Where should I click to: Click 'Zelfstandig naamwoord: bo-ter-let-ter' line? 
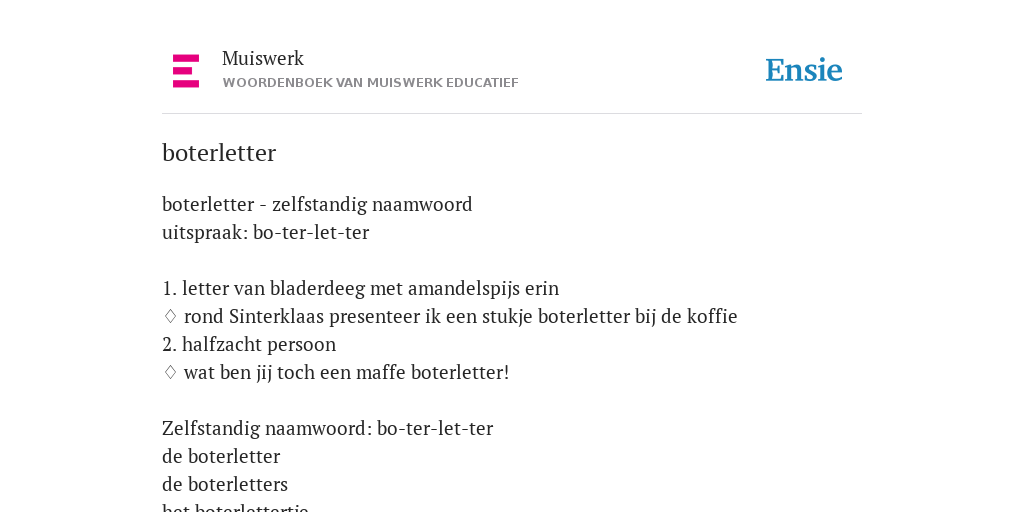(x=327, y=428)
